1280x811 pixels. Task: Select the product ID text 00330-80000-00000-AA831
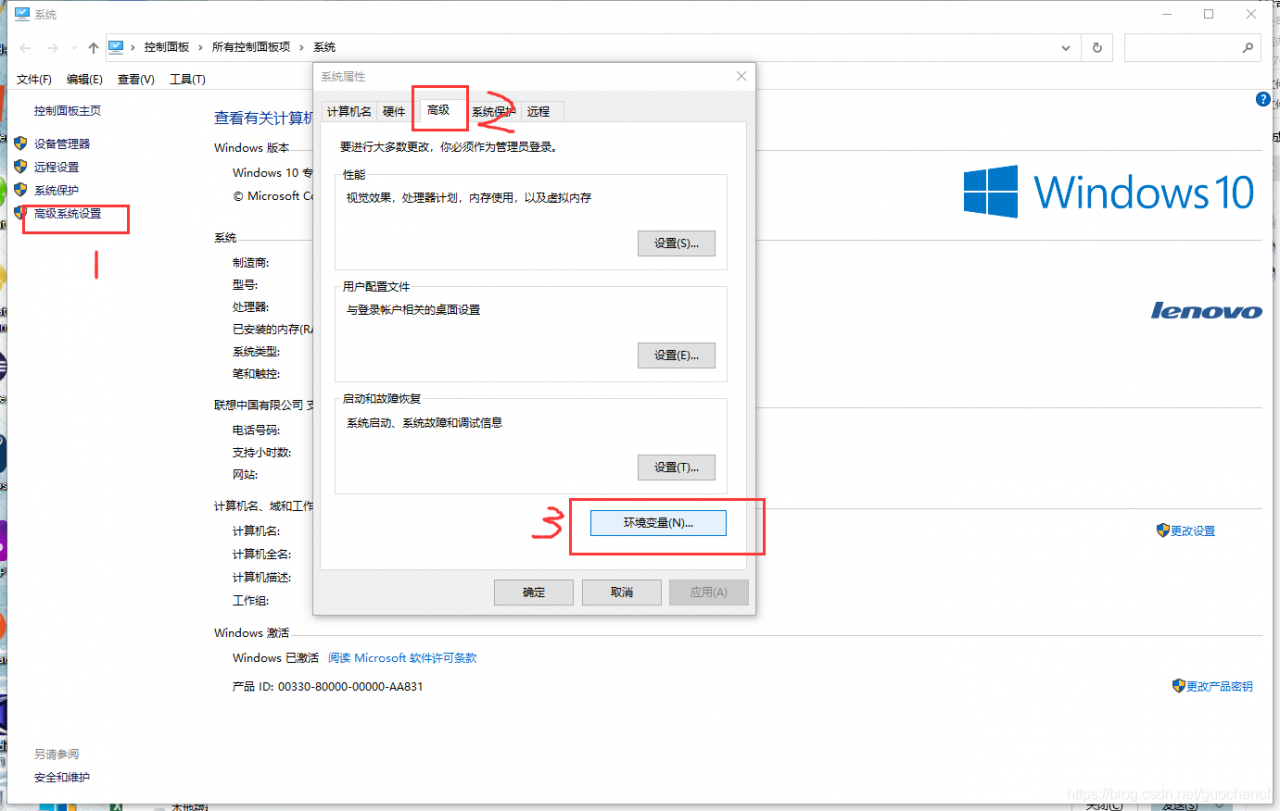(x=350, y=687)
